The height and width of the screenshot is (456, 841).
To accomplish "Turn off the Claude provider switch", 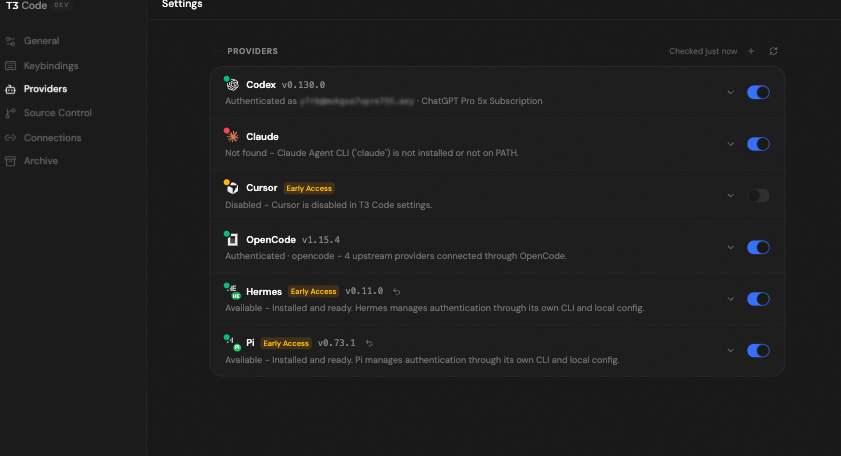I will pyautogui.click(x=758, y=144).
